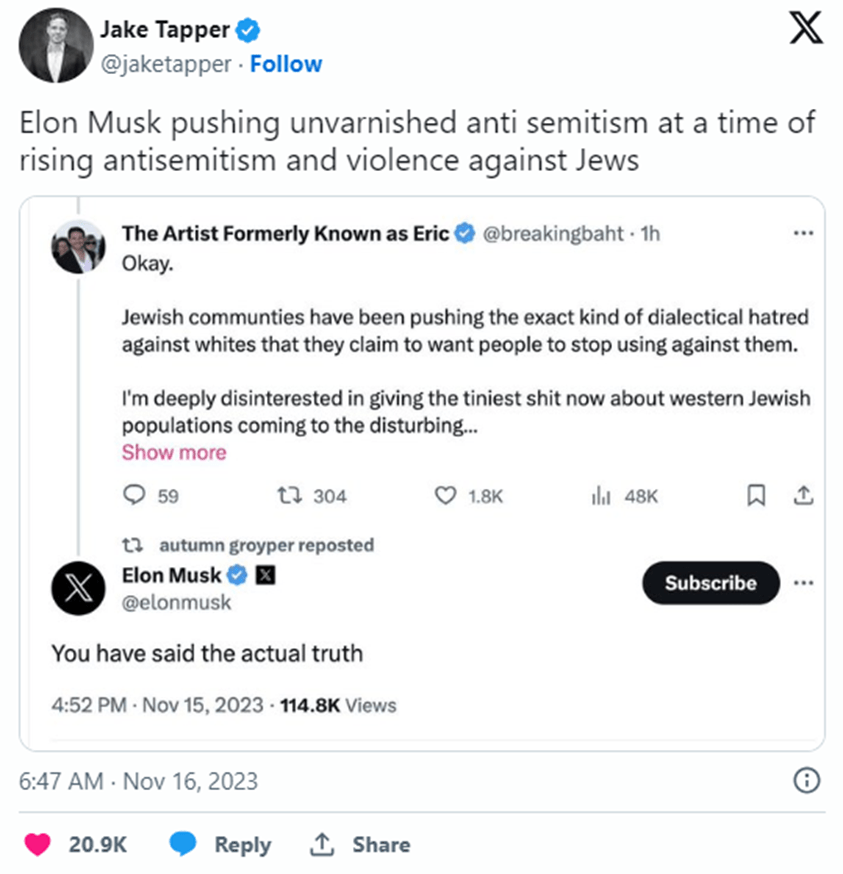This screenshot has height=874, width=843.
Task: Open views analytics icon showing 48K
Action: click(601, 495)
